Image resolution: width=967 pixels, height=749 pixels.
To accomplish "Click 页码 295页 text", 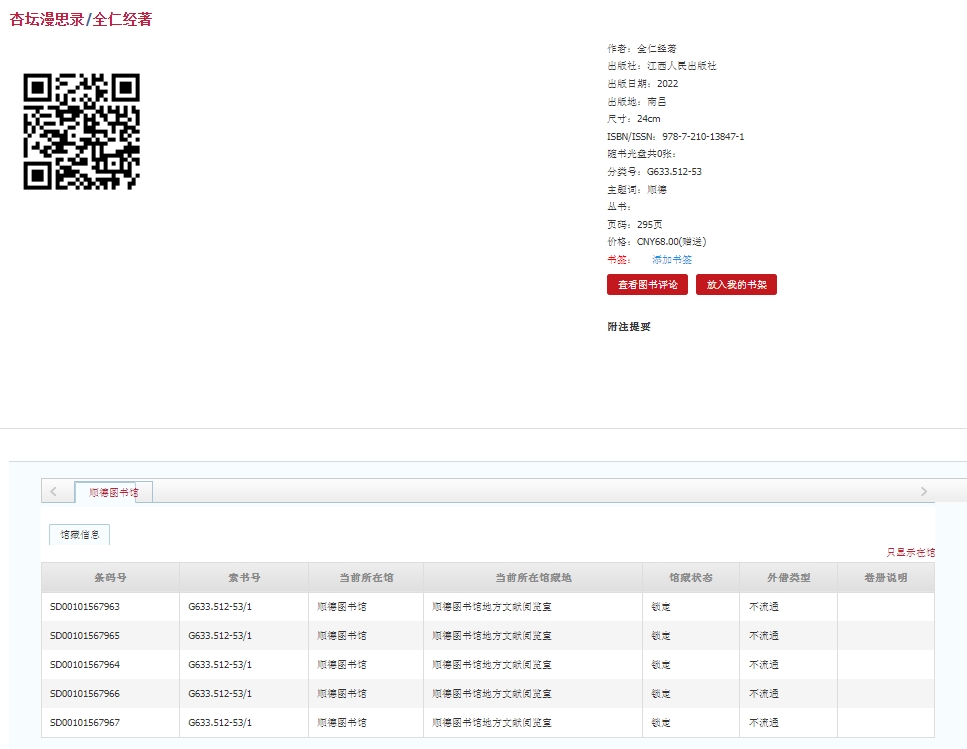I will 635,224.
